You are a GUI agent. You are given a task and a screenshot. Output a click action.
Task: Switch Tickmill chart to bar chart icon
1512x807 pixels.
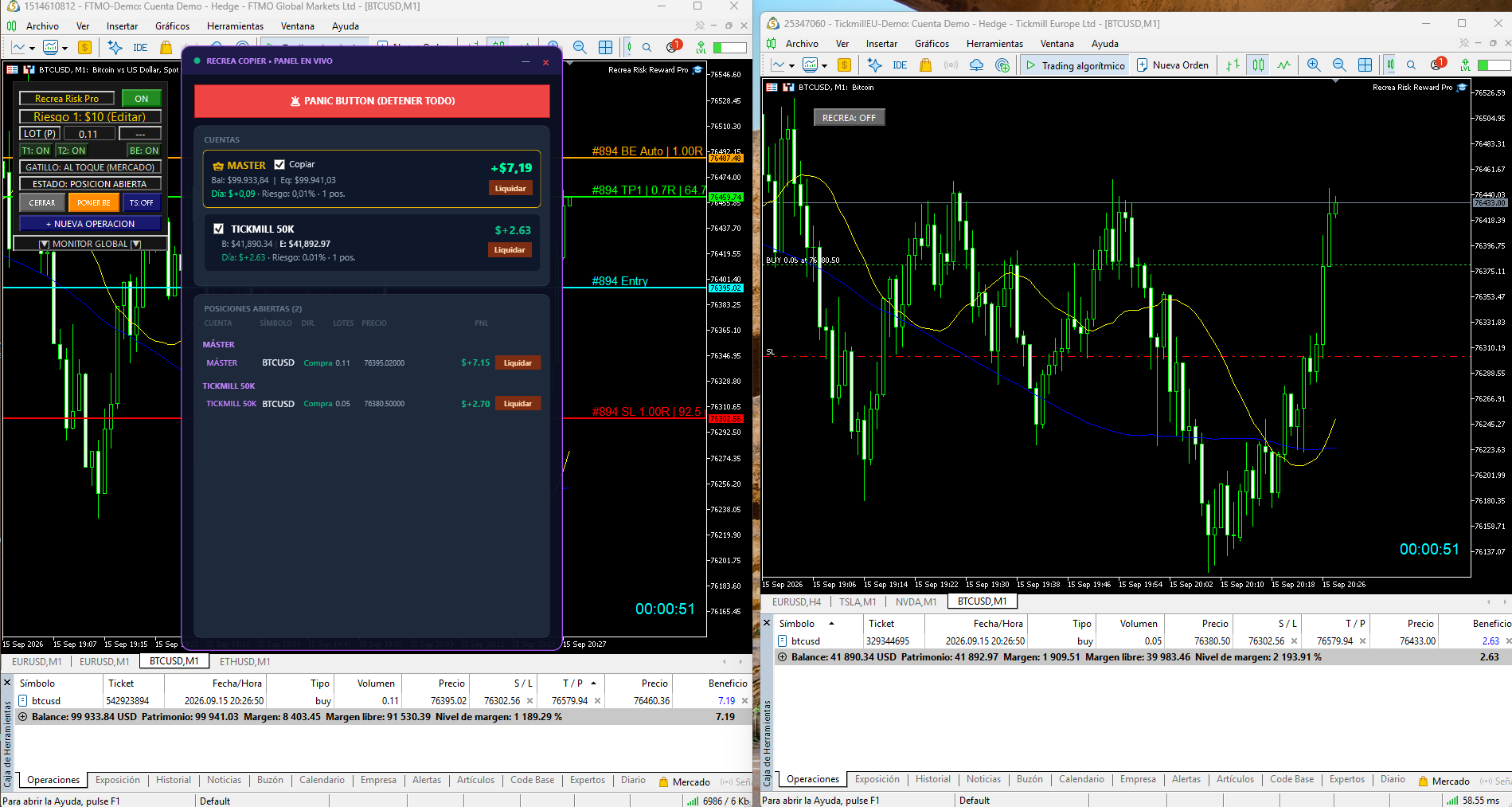(x=1233, y=65)
